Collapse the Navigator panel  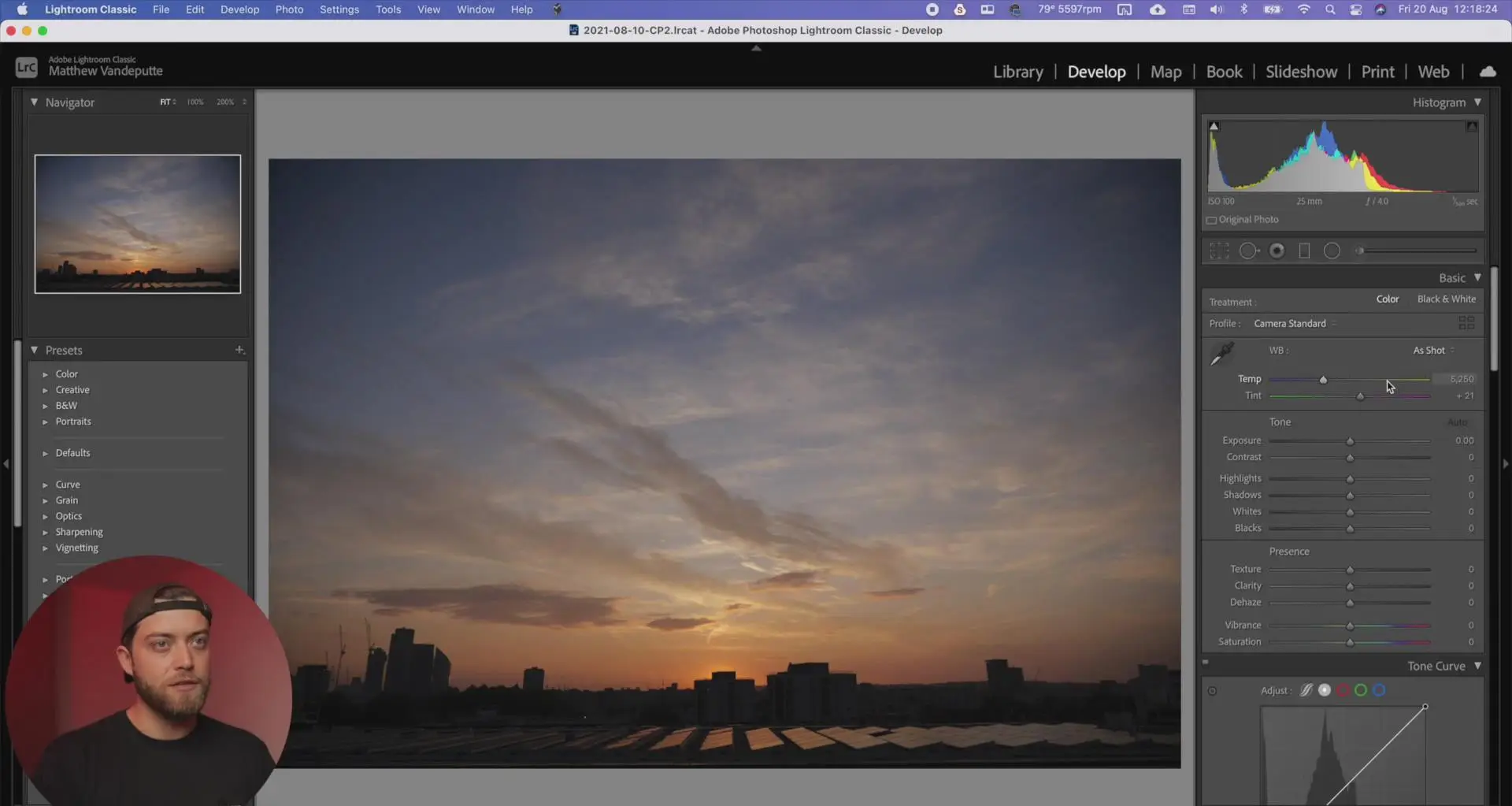tap(34, 102)
